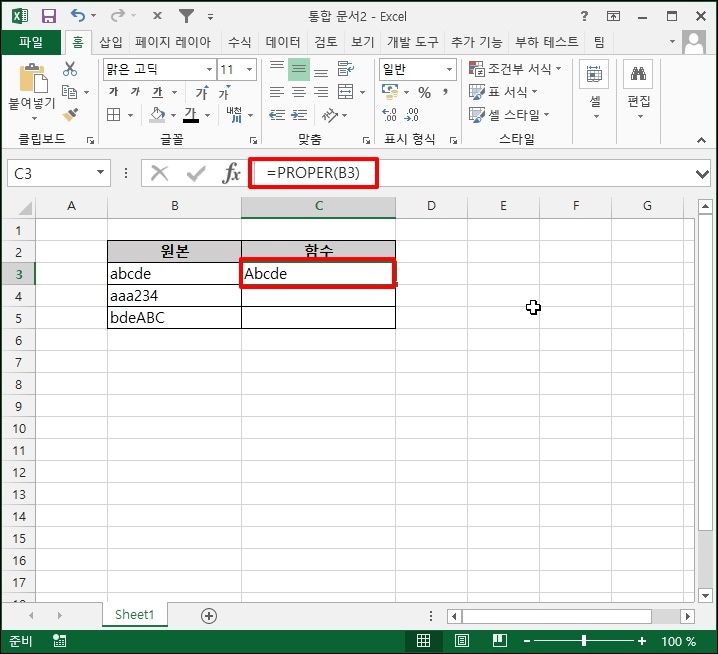The image size is (718, 654).
Task: Switch to the Review tab
Action: [x=326, y=42]
